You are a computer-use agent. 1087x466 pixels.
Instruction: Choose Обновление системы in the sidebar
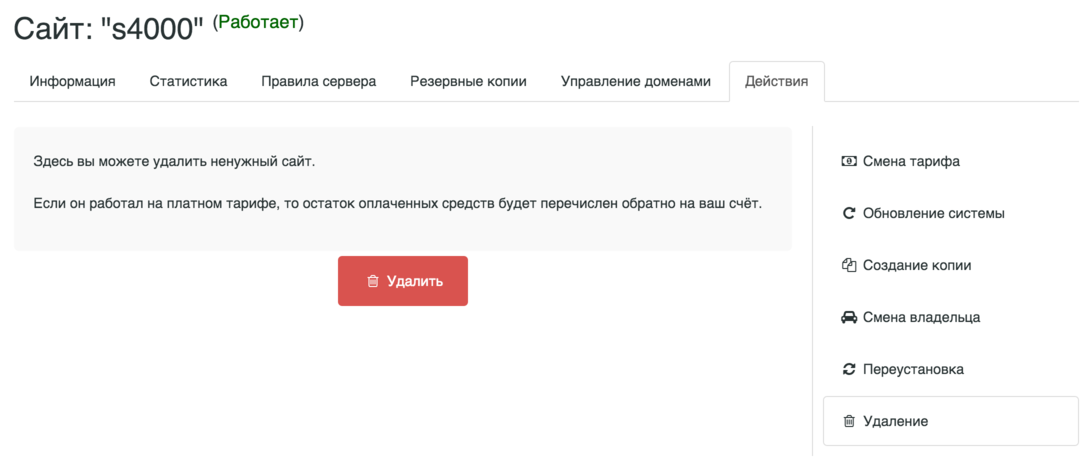point(950,214)
